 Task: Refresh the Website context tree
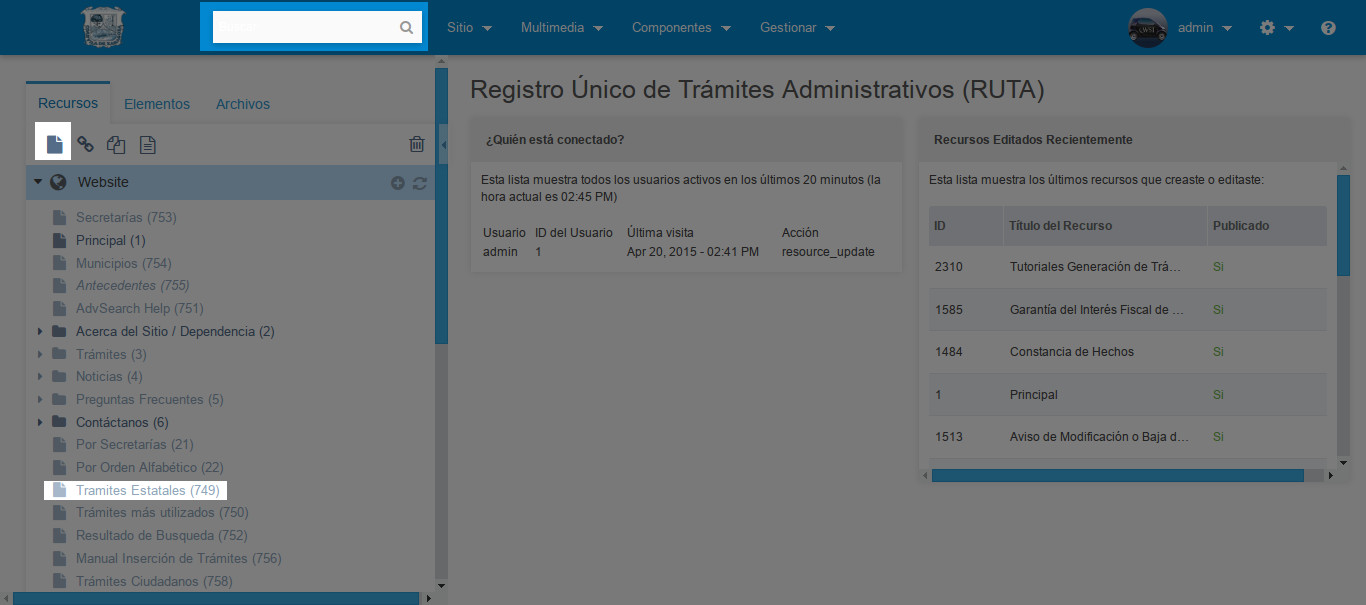(x=420, y=183)
